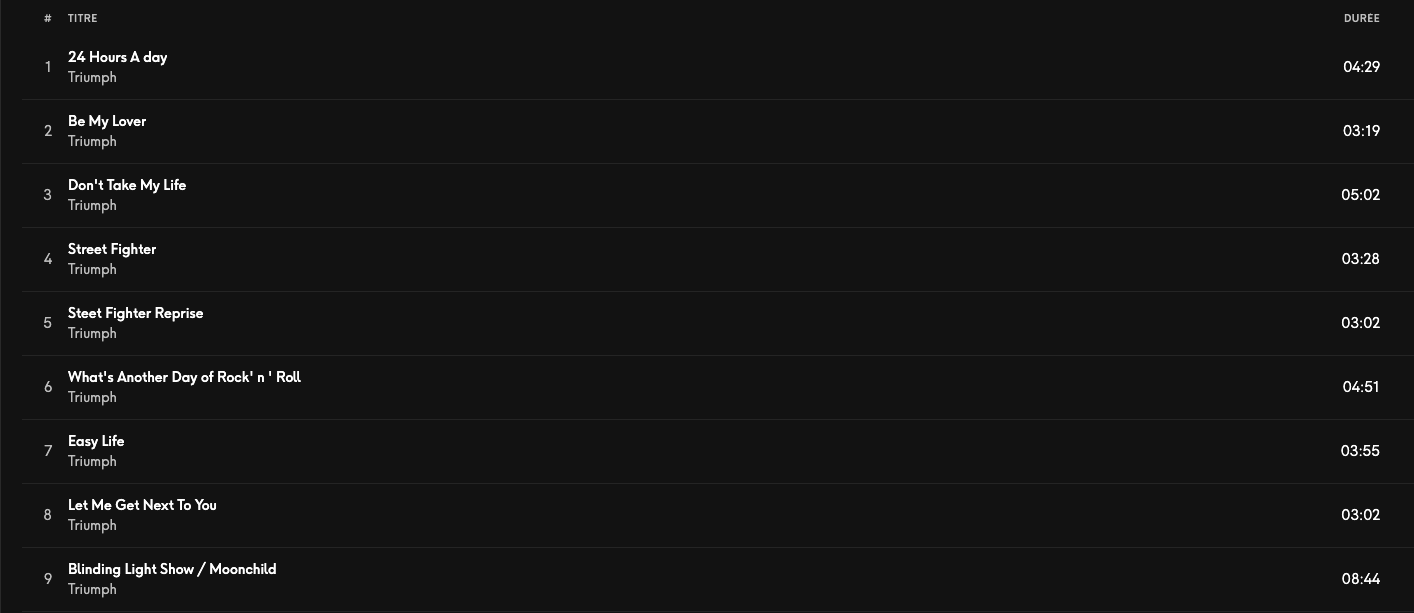Play Blinding Light Show / Moonchild
The image size is (1414, 613).
172,569
